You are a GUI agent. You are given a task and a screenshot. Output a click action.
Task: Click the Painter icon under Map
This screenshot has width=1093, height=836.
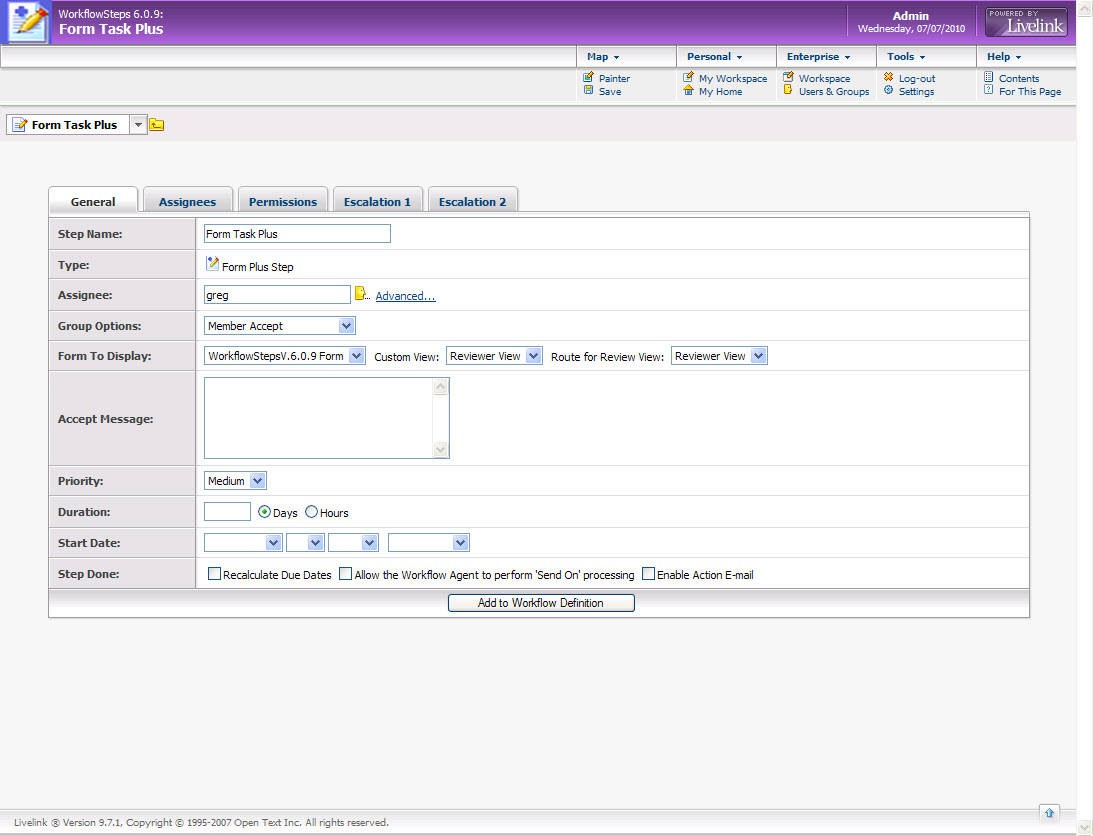589,78
